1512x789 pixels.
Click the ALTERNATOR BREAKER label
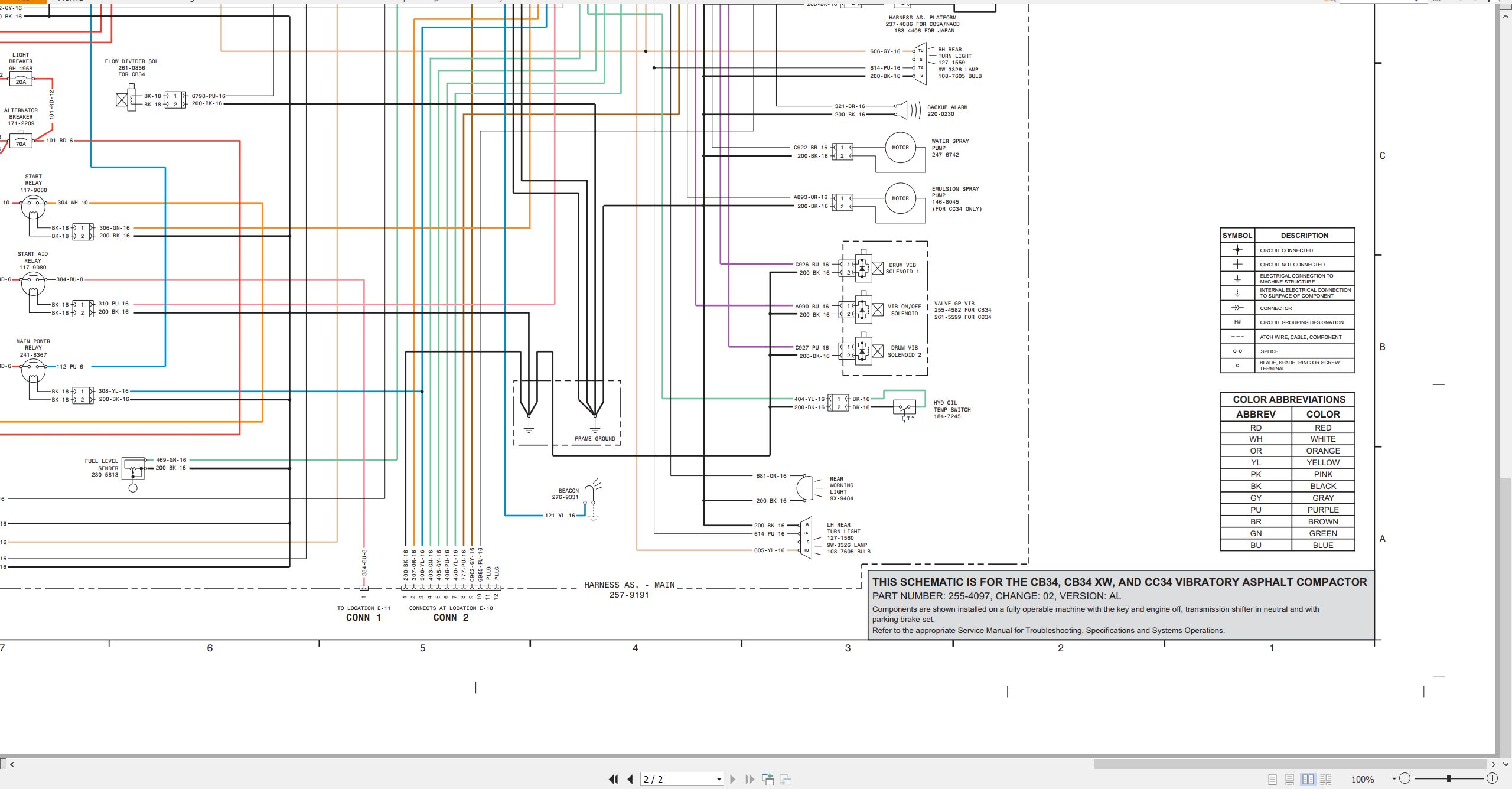[21, 113]
